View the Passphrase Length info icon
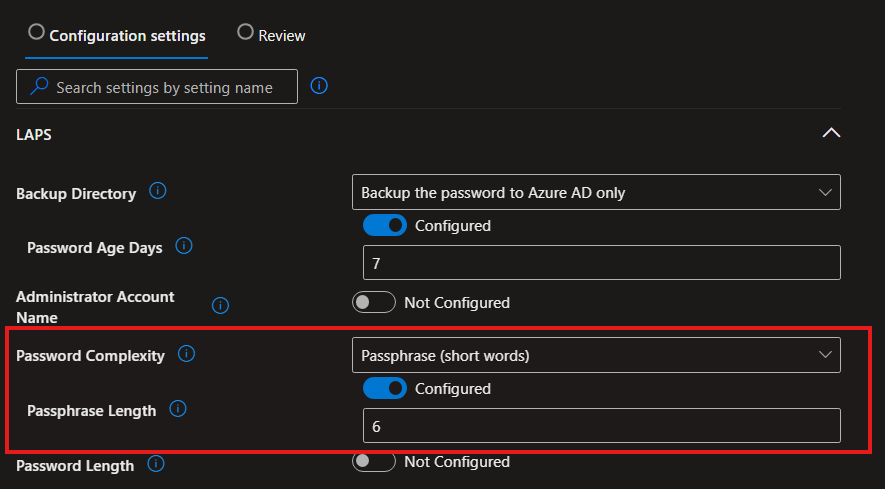Viewport: 885px width, 489px height. pyautogui.click(x=178, y=408)
